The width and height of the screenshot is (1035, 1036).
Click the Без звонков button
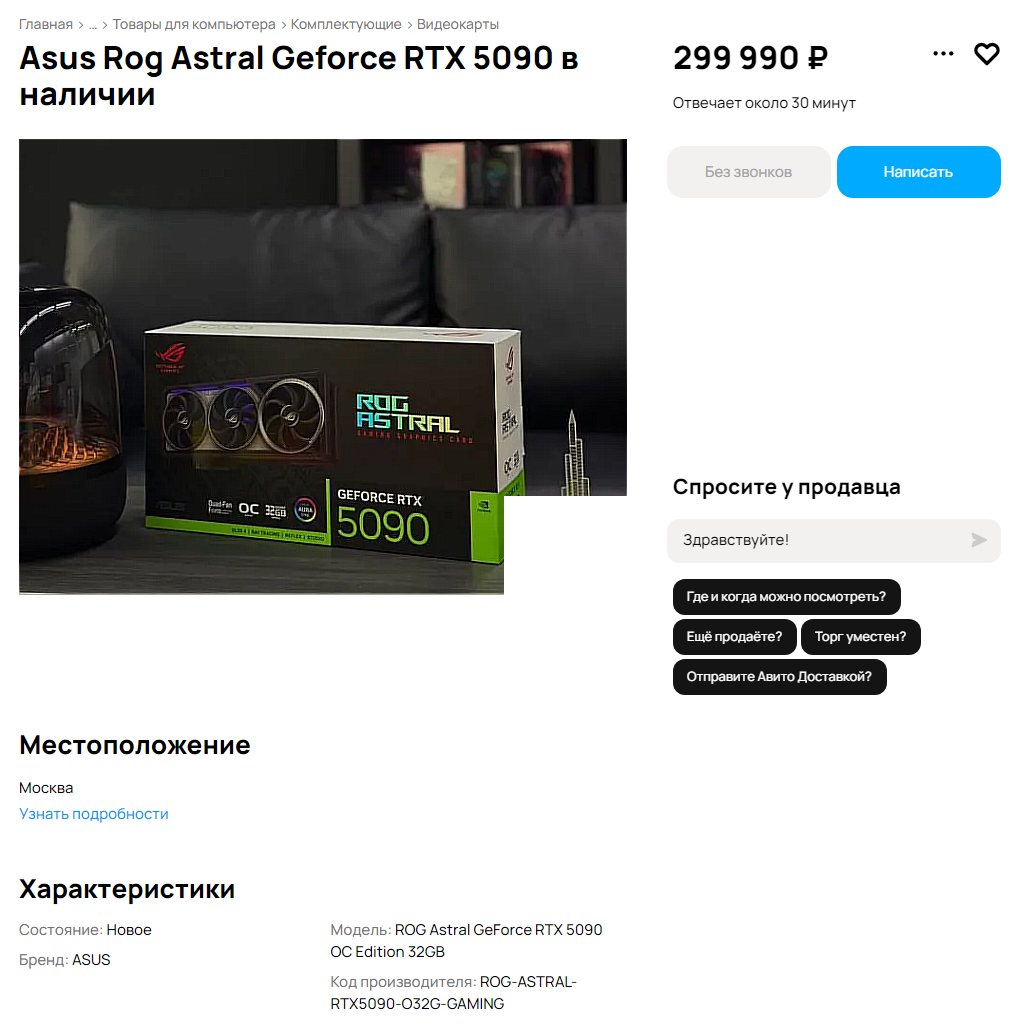pos(748,172)
